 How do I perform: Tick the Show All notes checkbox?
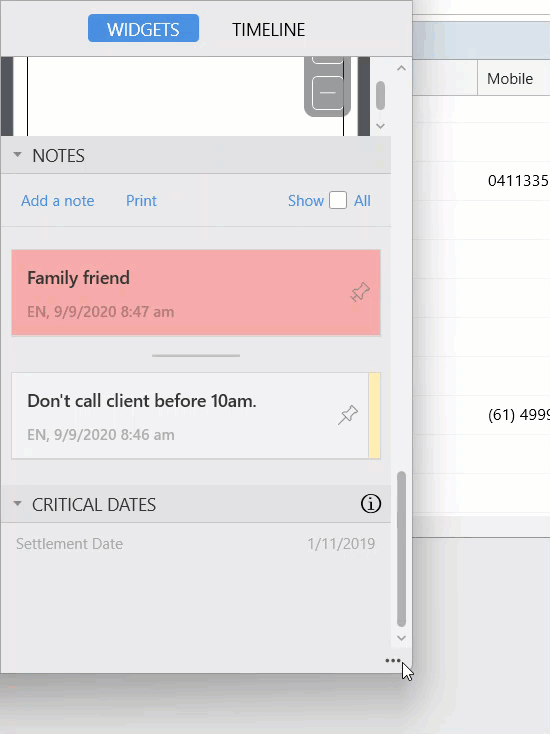[338, 200]
